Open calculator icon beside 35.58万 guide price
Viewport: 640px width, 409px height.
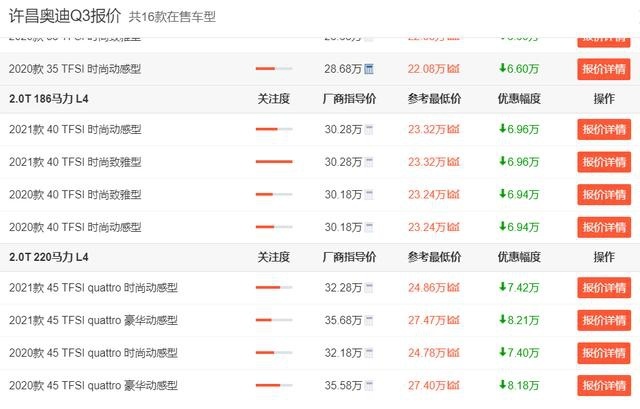369,385
